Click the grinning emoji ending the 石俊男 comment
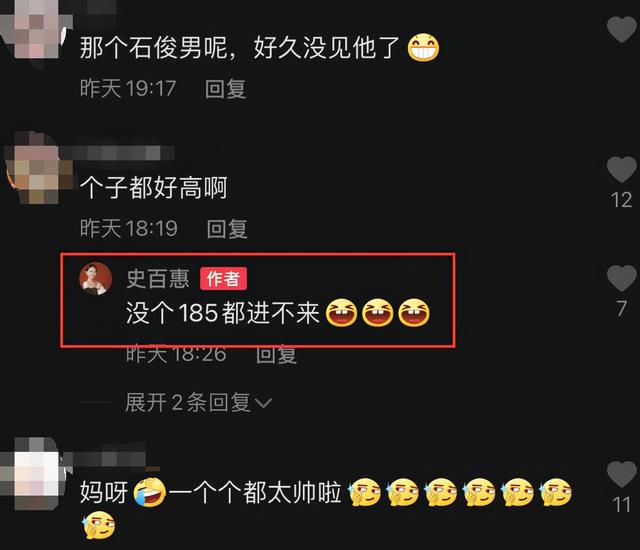The width and height of the screenshot is (640, 550). 423,48
